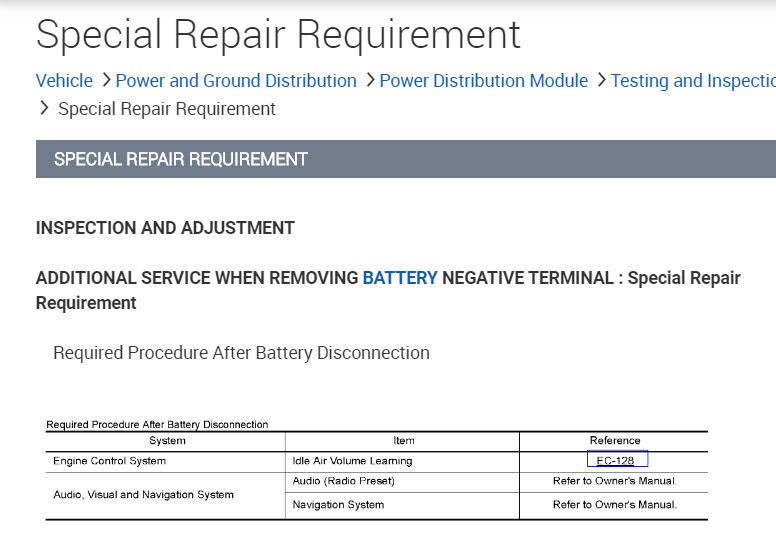Open the EC-128 reference link
Screen dimensions: 776x536
(x=615, y=461)
